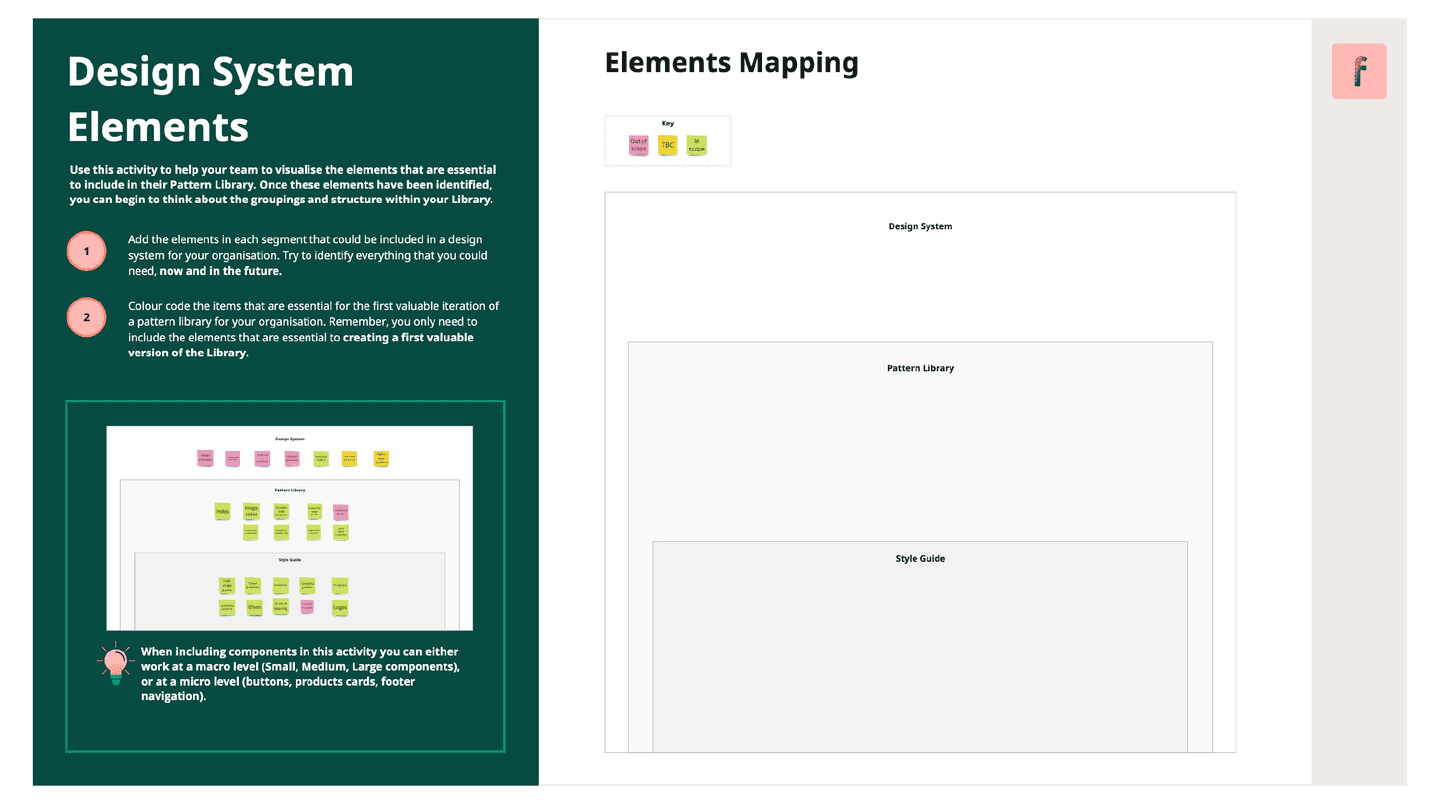
Task: Select the green 'In scope' key sticky
Action: pyautogui.click(x=696, y=145)
